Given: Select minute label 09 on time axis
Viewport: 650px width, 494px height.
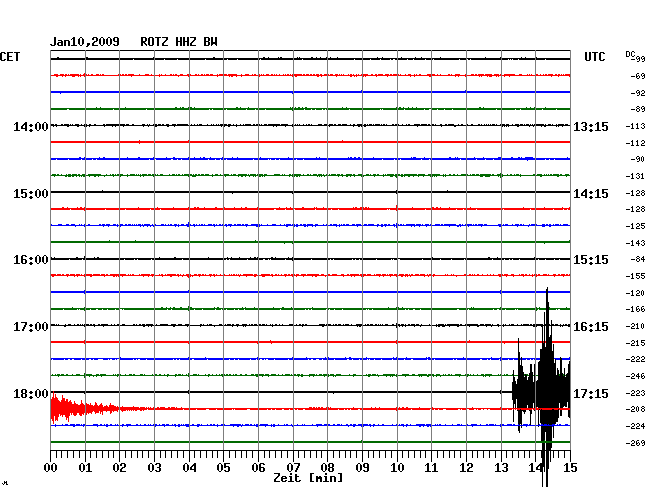Looking at the screenshot, I should (362, 468).
